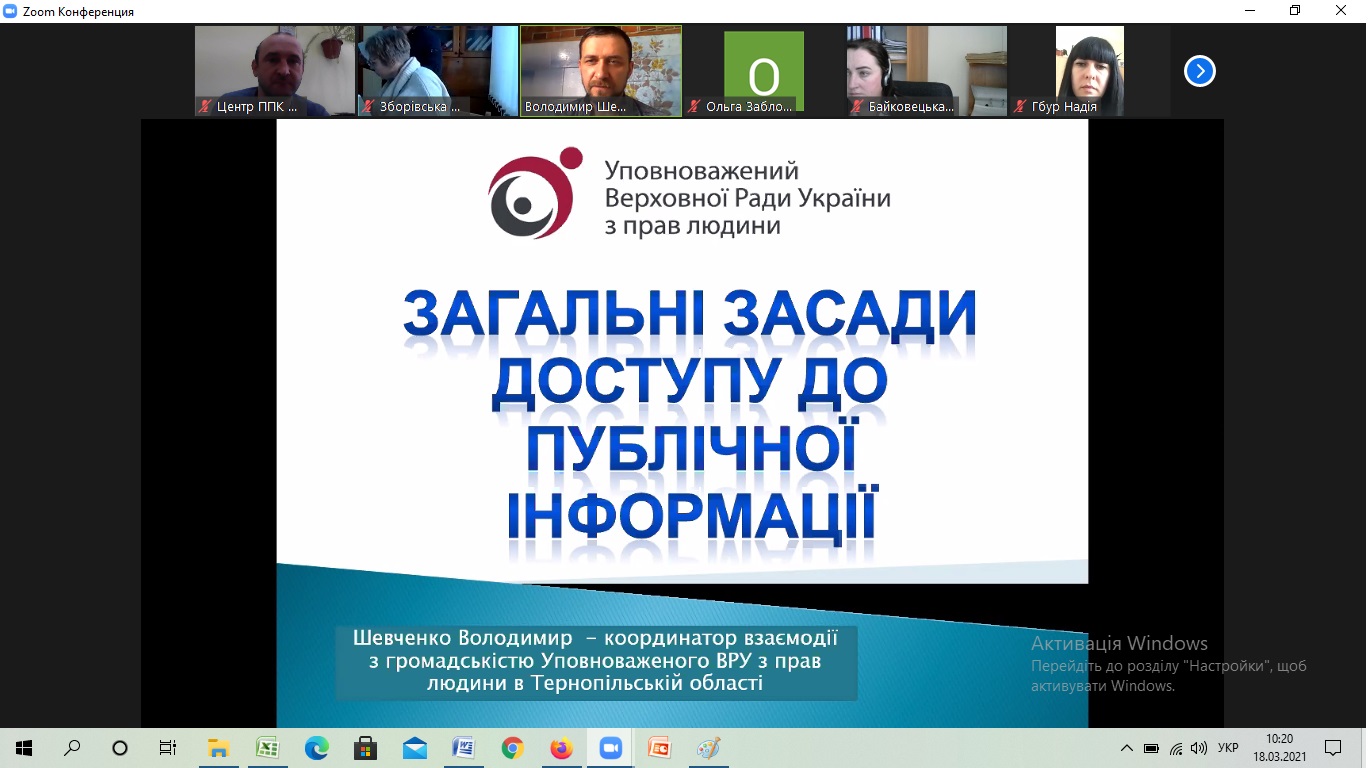Image resolution: width=1368 pixels, height=768 pixels.
Task: Select Ольга Забло... participant tile
Action: (x=764, y=71)
